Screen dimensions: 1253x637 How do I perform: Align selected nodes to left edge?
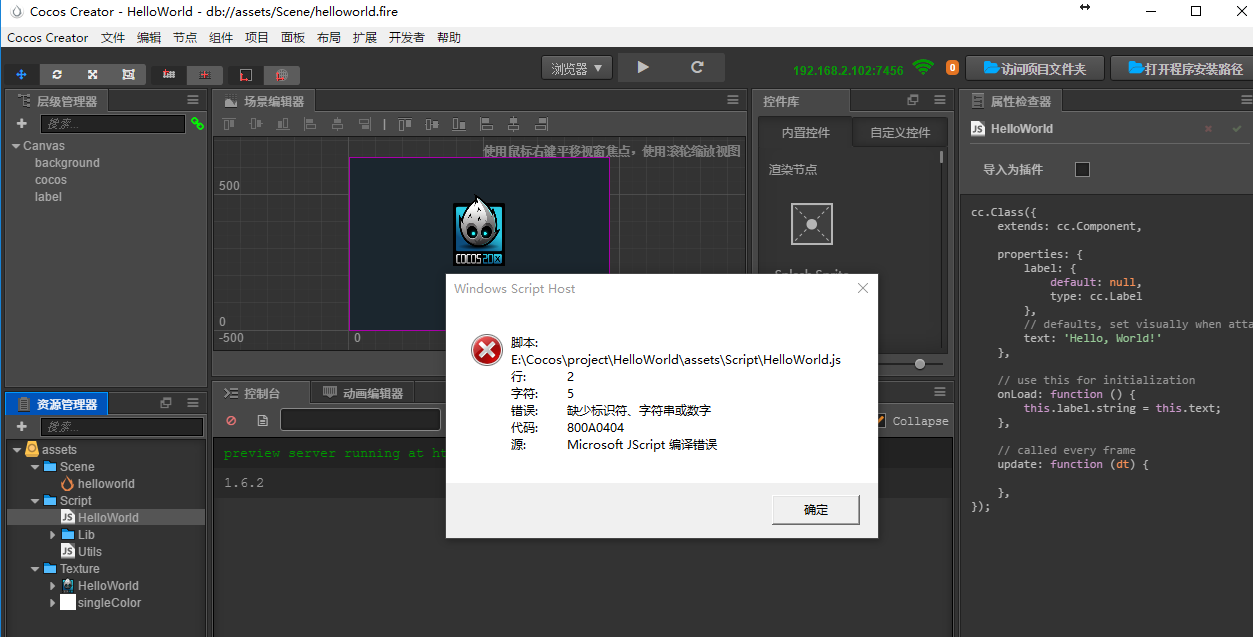310,125
